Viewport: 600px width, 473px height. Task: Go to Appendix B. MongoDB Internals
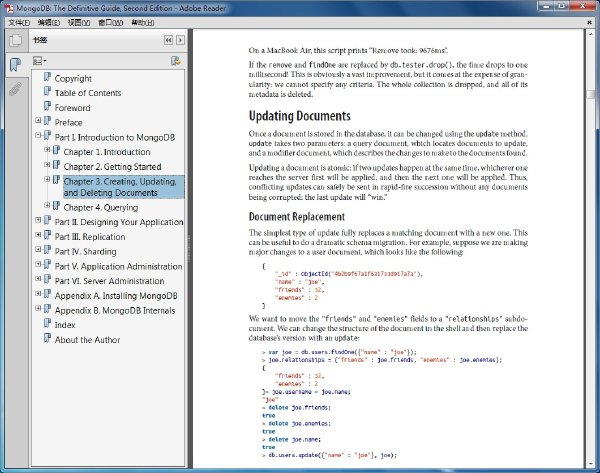pyautogui.click(x=115, y=310)
